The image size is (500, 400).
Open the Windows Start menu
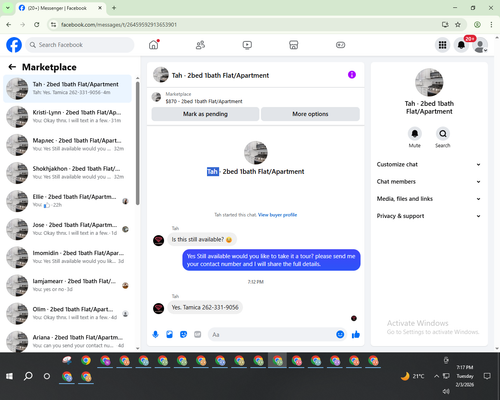click(x=9, y=376)
